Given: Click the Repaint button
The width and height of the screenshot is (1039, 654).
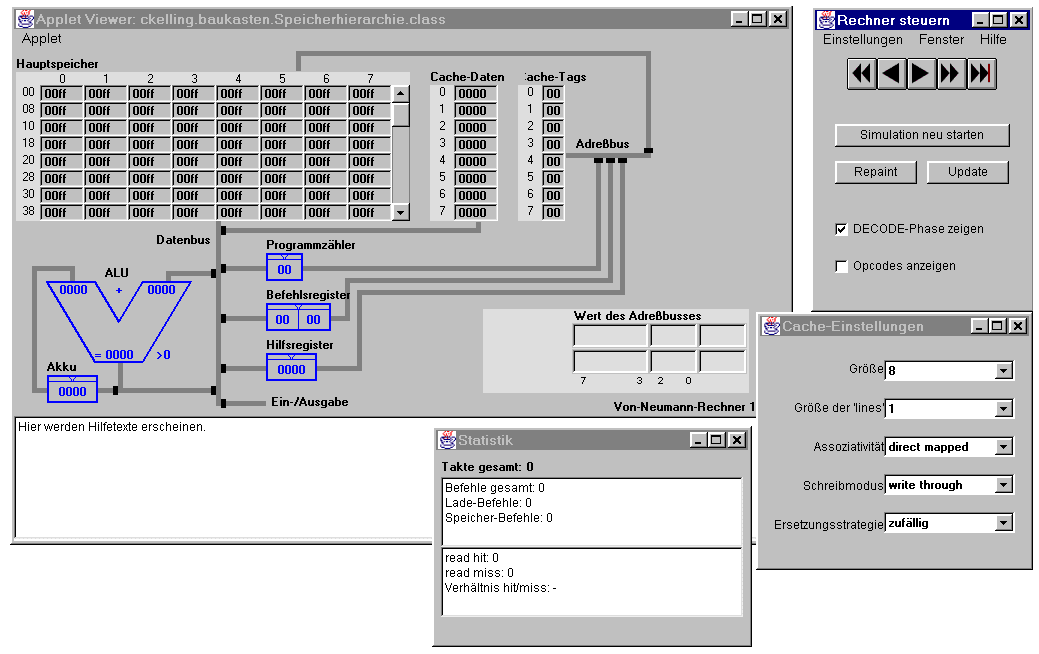Looking at the screenshot, I should [875, 172].
